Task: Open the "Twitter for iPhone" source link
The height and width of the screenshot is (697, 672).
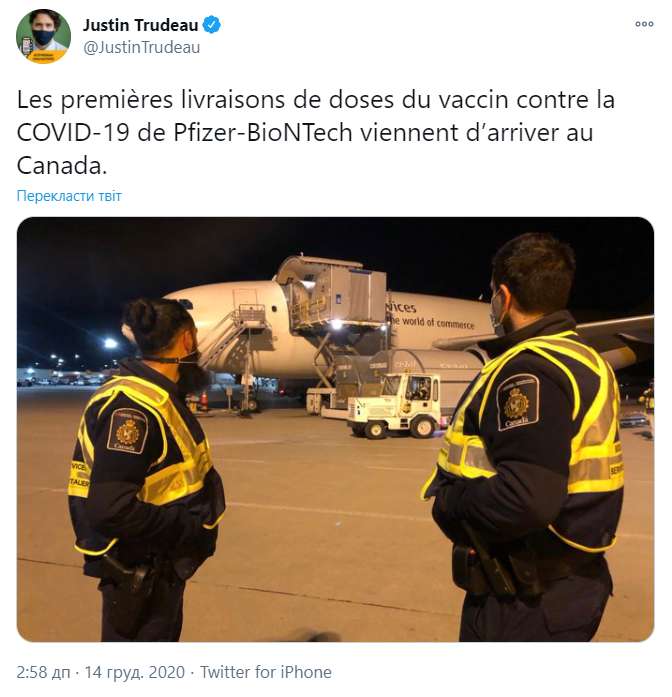Action: (x=266, y=672)
